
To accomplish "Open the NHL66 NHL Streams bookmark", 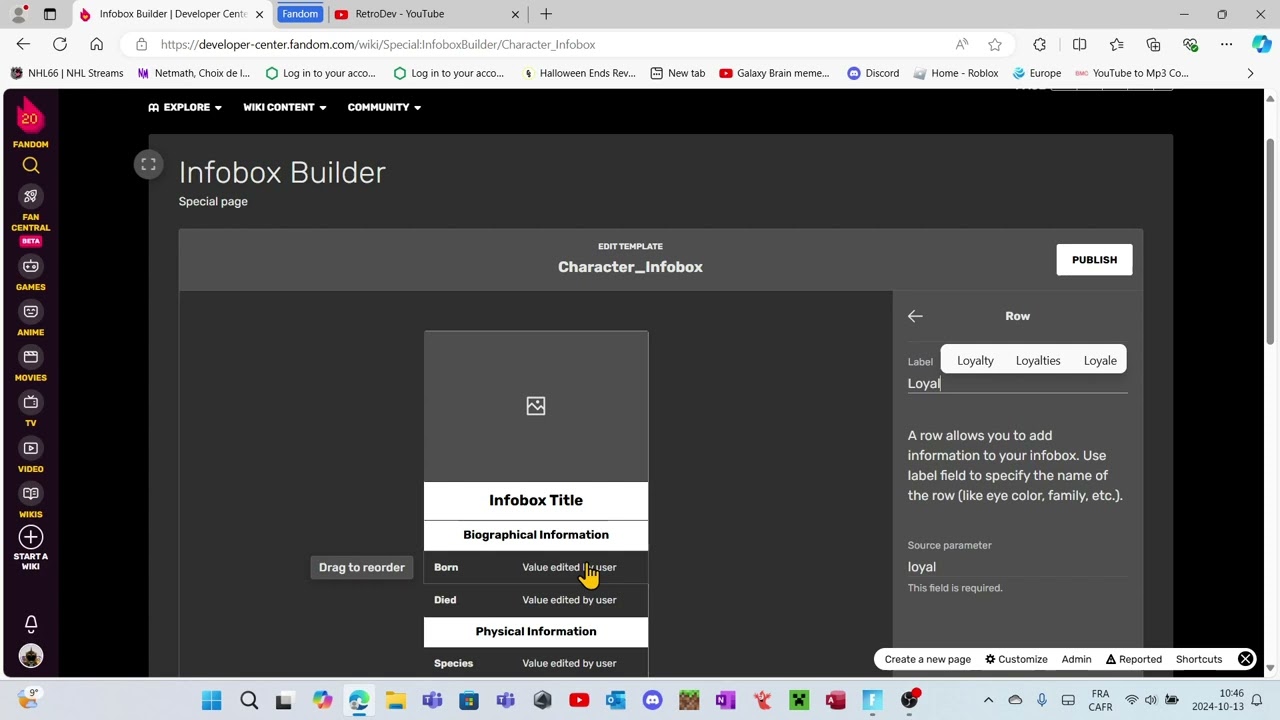I will 67,73.
